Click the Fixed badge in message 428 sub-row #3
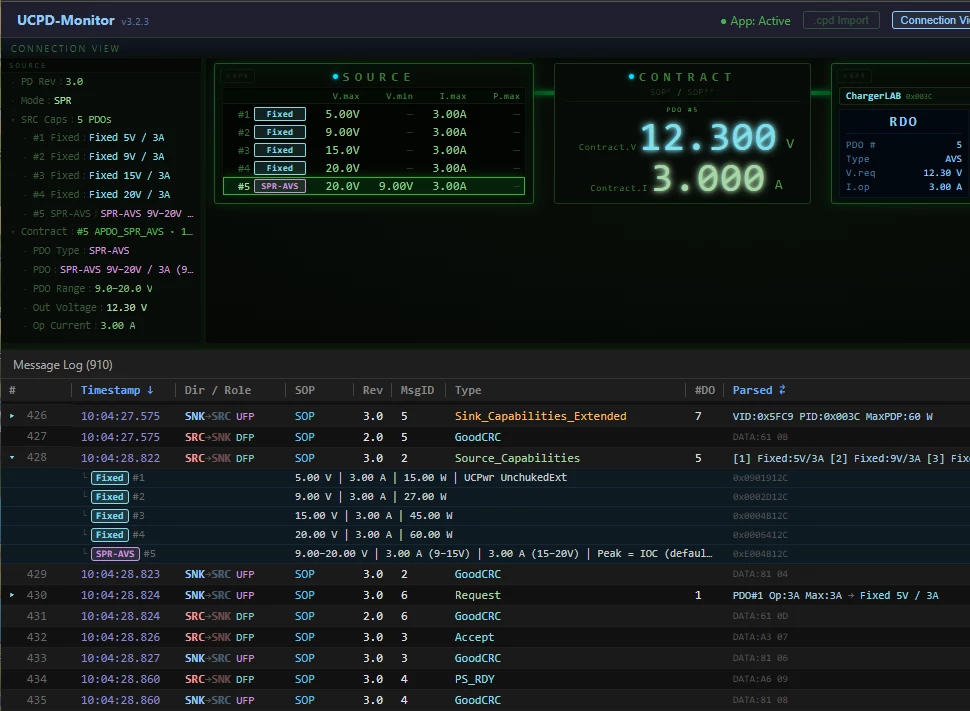 click(x=109, y=515)
